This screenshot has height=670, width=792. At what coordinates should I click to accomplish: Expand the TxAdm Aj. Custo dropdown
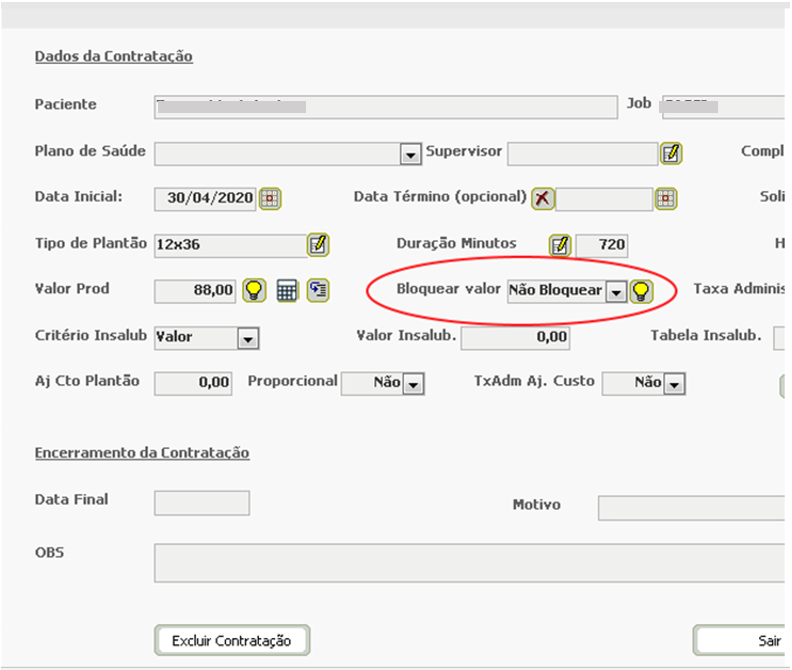tap(674, 383)
